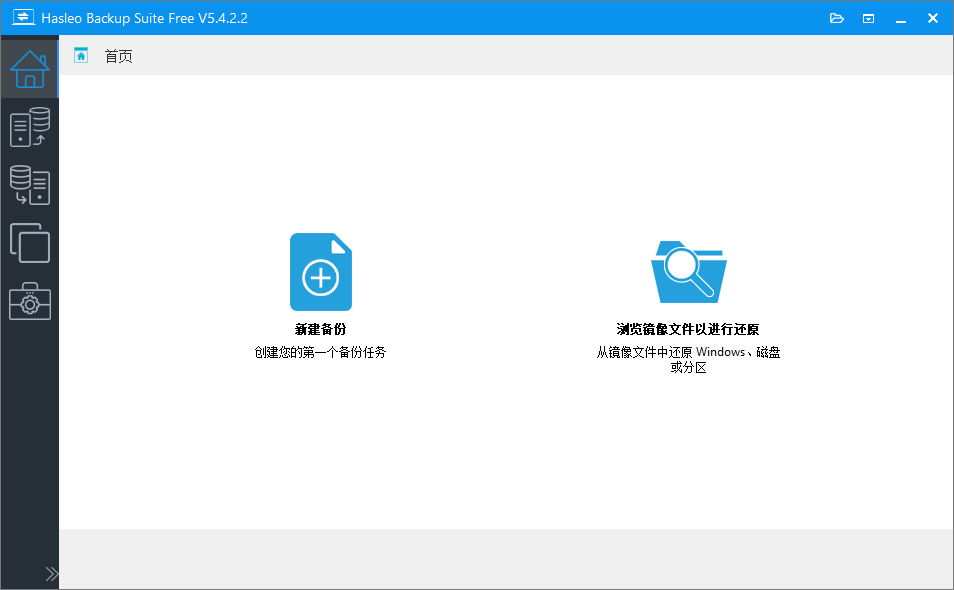Click the 创建您的第一个备份任务 text
Screen dimensions: 954x590
coord(320,352)
